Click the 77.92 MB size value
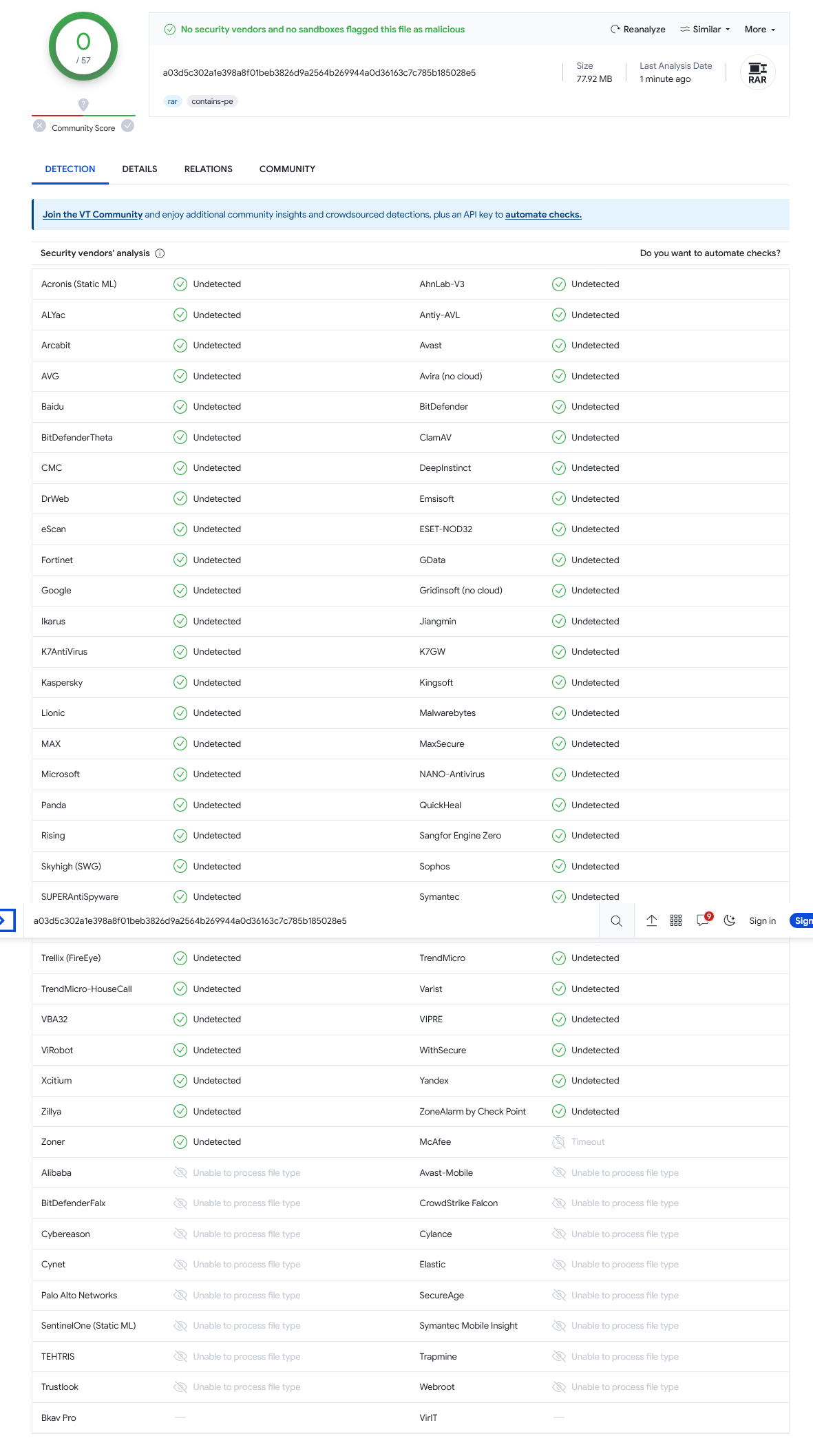The width and height of the screenshot is (813, 1456). point(594,79)
